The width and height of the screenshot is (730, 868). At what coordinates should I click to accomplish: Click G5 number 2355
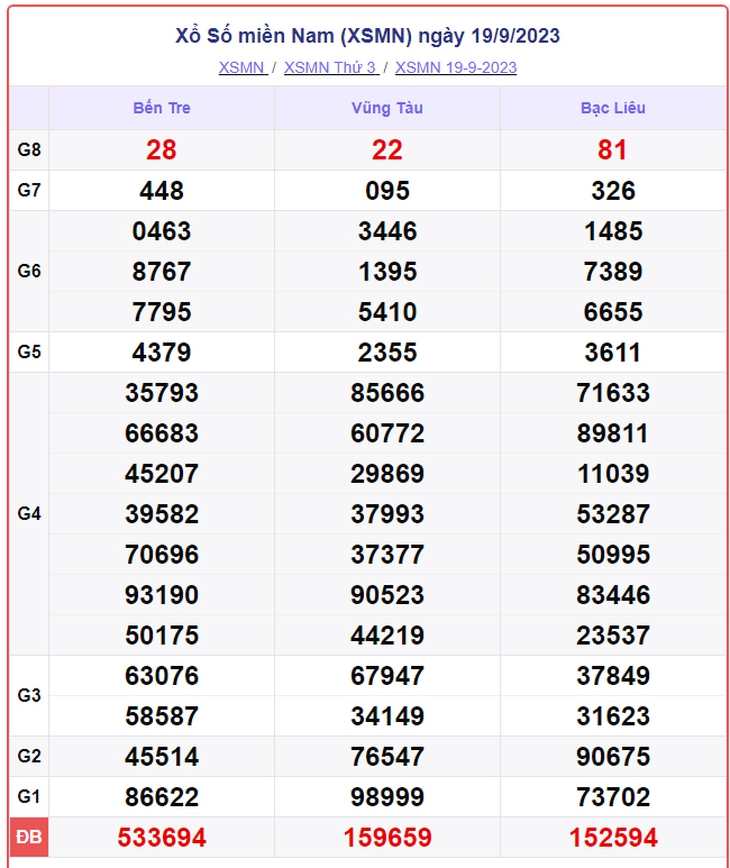387,353
